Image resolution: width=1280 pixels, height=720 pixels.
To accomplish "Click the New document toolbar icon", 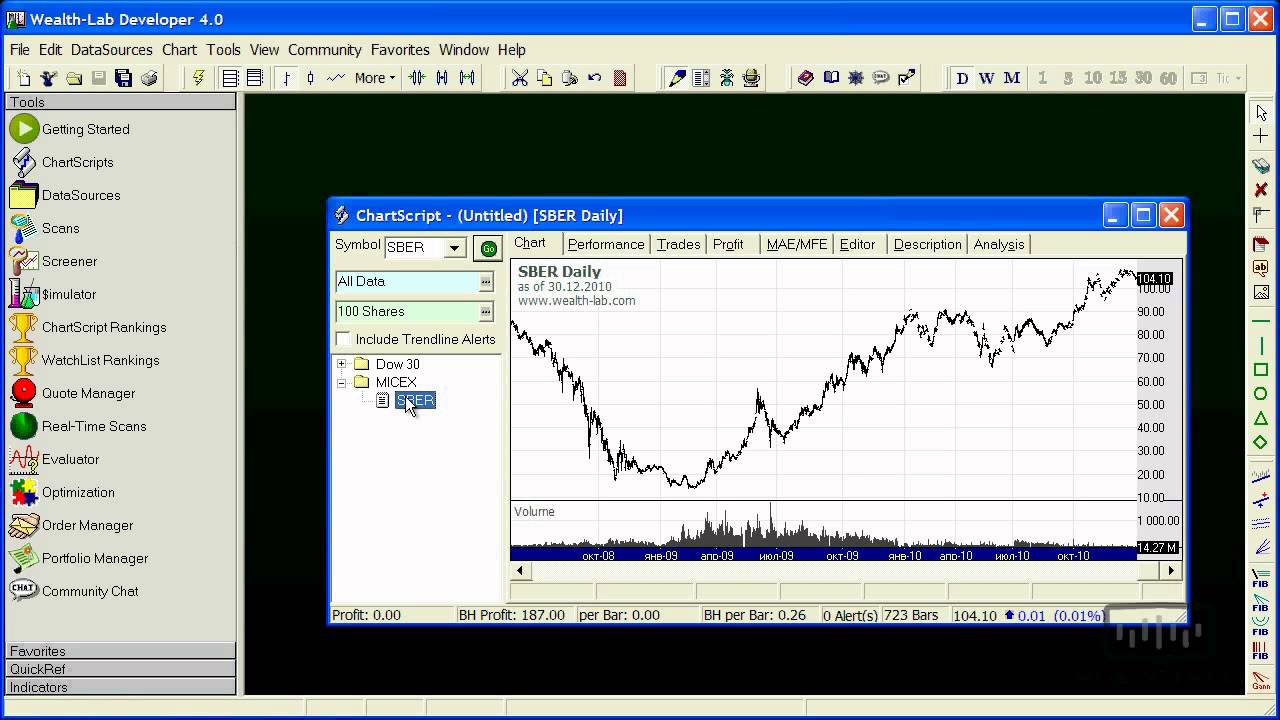I will [x=24, y=78].
